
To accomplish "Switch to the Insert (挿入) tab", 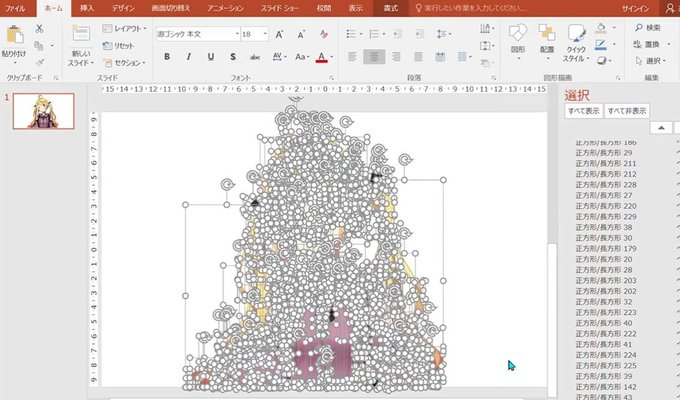I will 87,8.
